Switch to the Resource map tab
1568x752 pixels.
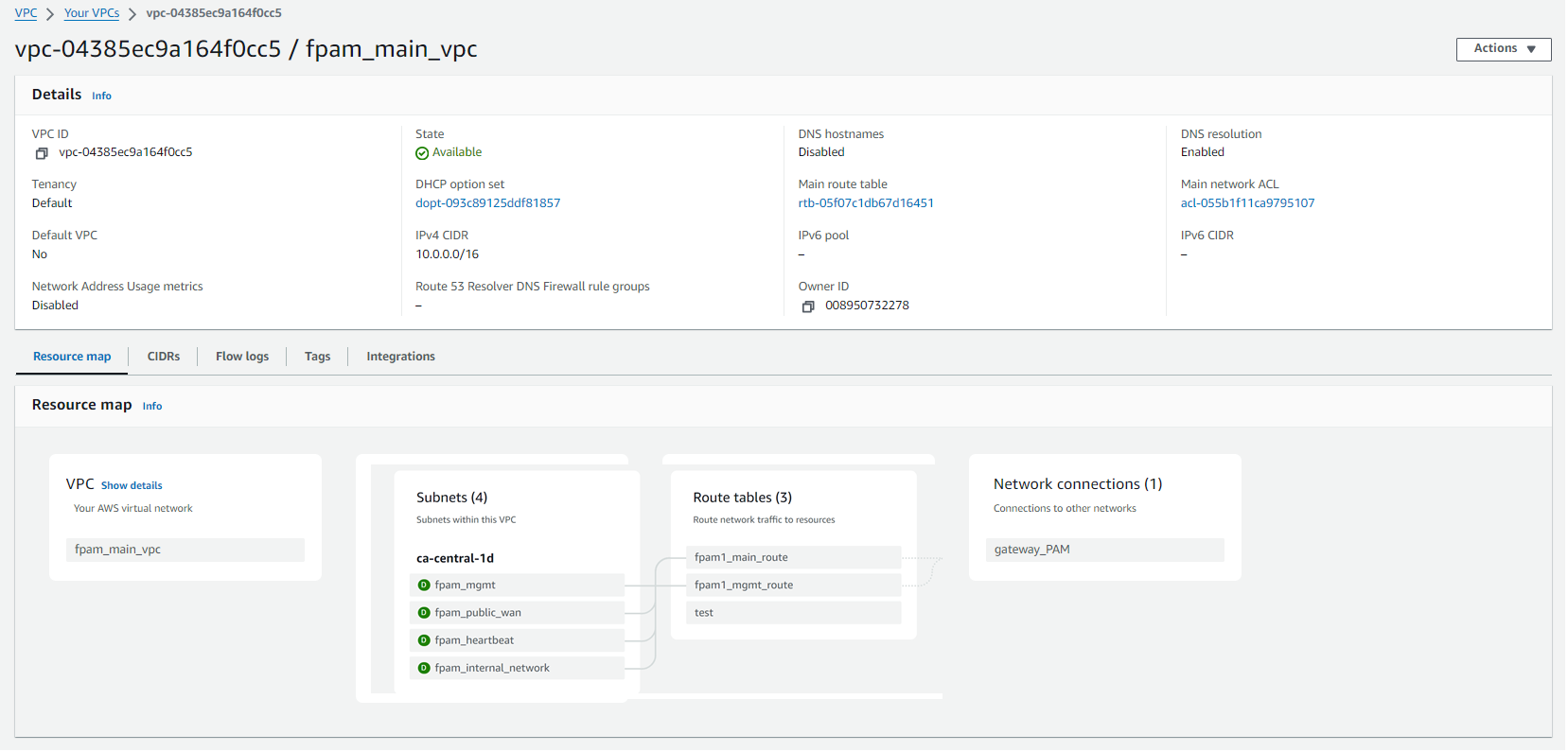[72, 357]
